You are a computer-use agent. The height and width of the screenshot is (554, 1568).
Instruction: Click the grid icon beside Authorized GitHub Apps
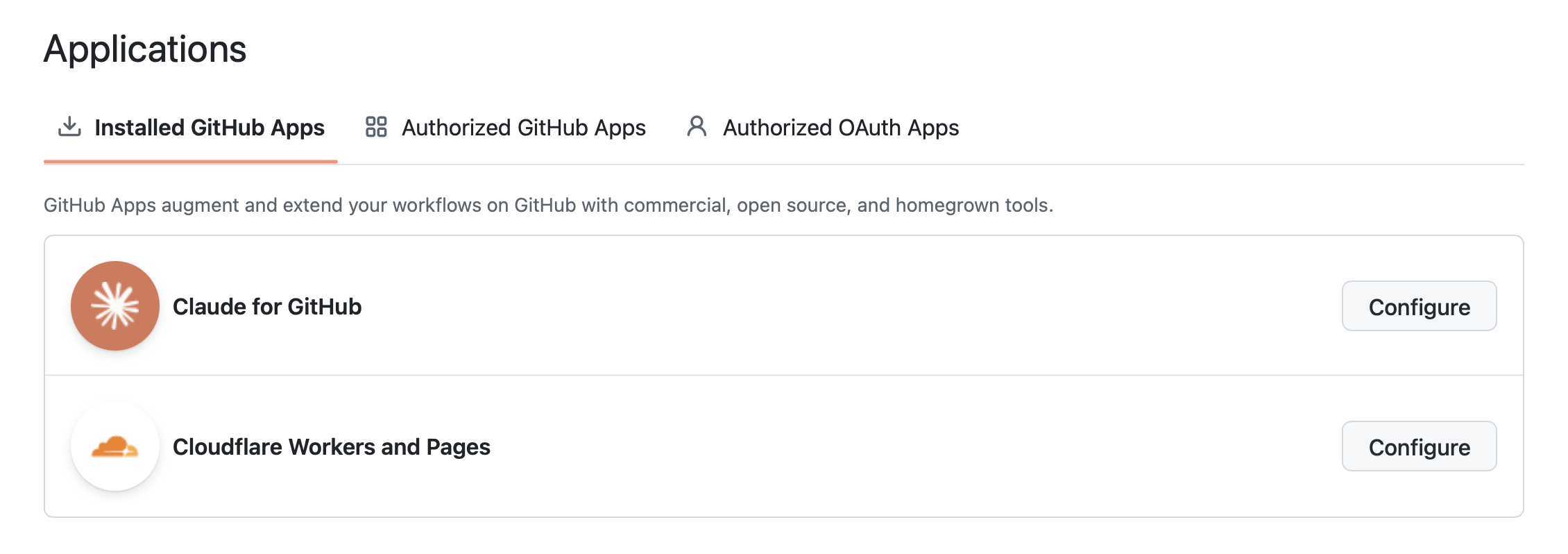[376, 127]
